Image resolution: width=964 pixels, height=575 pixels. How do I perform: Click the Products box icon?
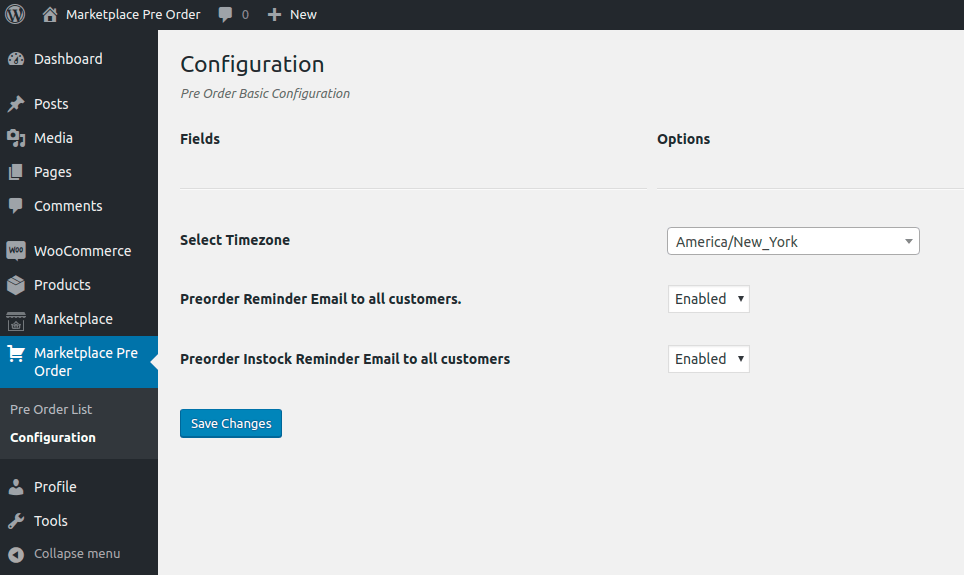16,285
